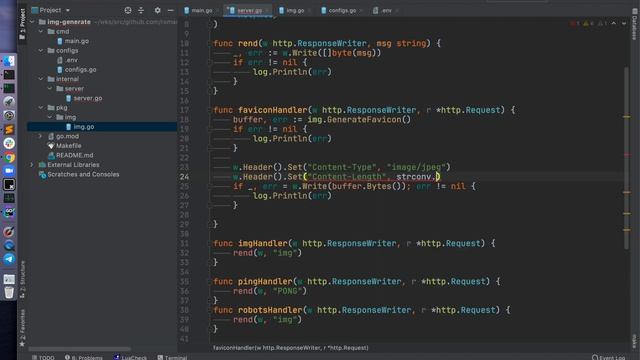Select README.md in project tree
The image size is (640, 360).
coord(74,155)
